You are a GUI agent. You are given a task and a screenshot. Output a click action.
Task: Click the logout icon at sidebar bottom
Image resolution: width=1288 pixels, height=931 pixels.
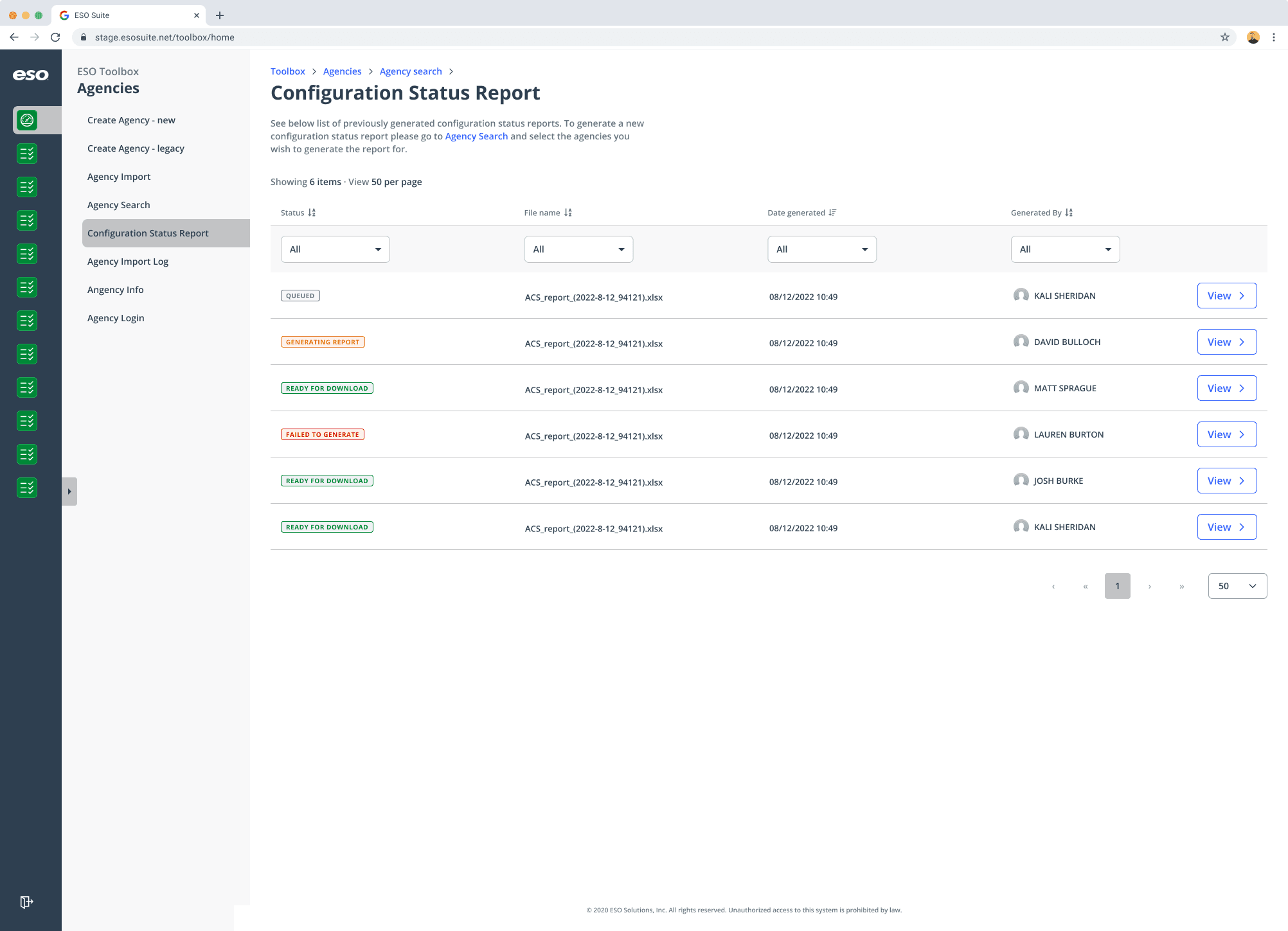point(26,902)
